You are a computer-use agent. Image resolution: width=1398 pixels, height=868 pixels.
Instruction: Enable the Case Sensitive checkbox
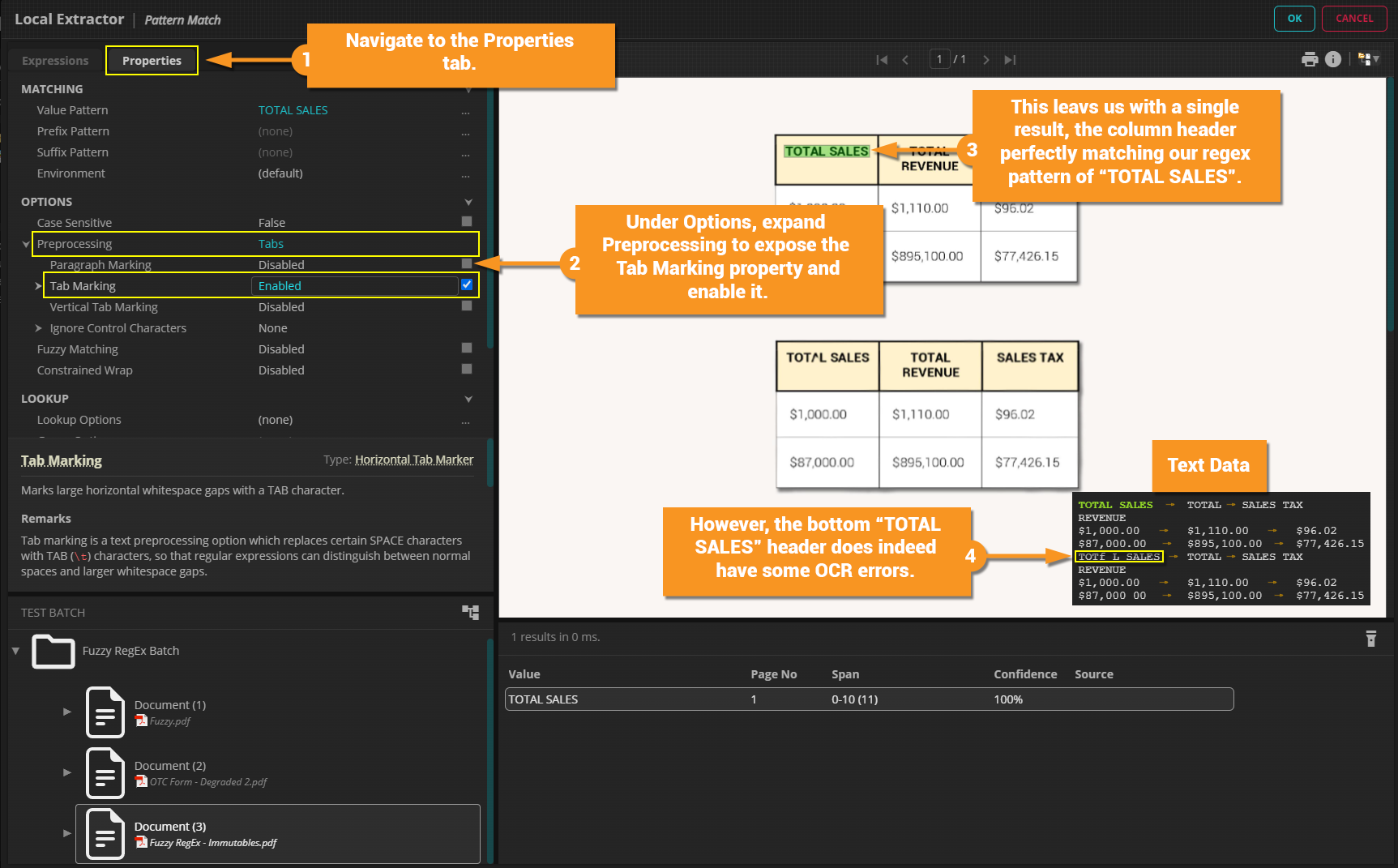tap(467, 221)
